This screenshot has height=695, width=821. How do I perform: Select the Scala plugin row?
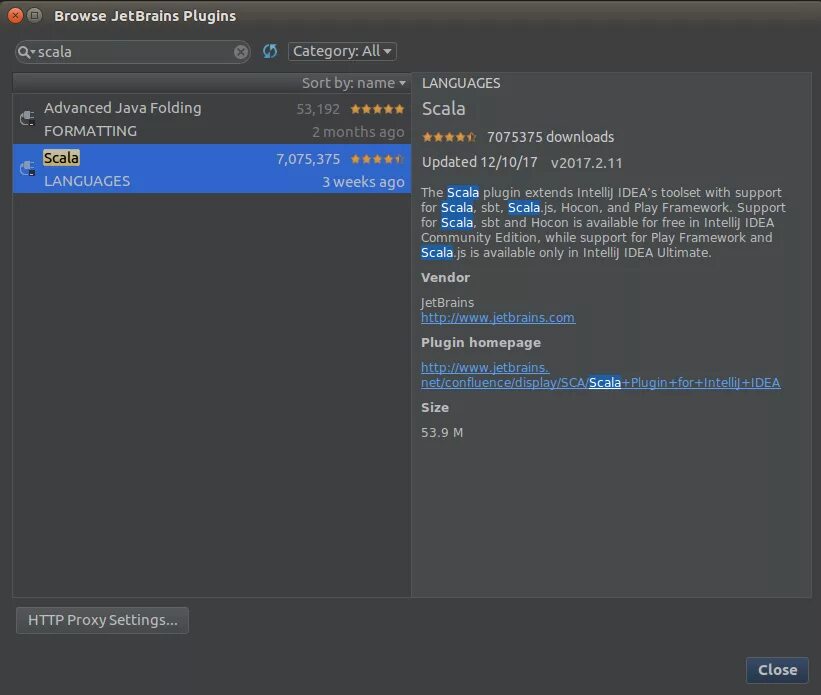[x=212, y=169]
